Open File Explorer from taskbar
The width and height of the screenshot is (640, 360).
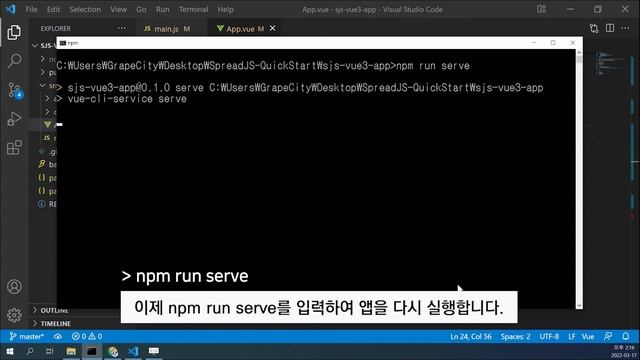71,351
